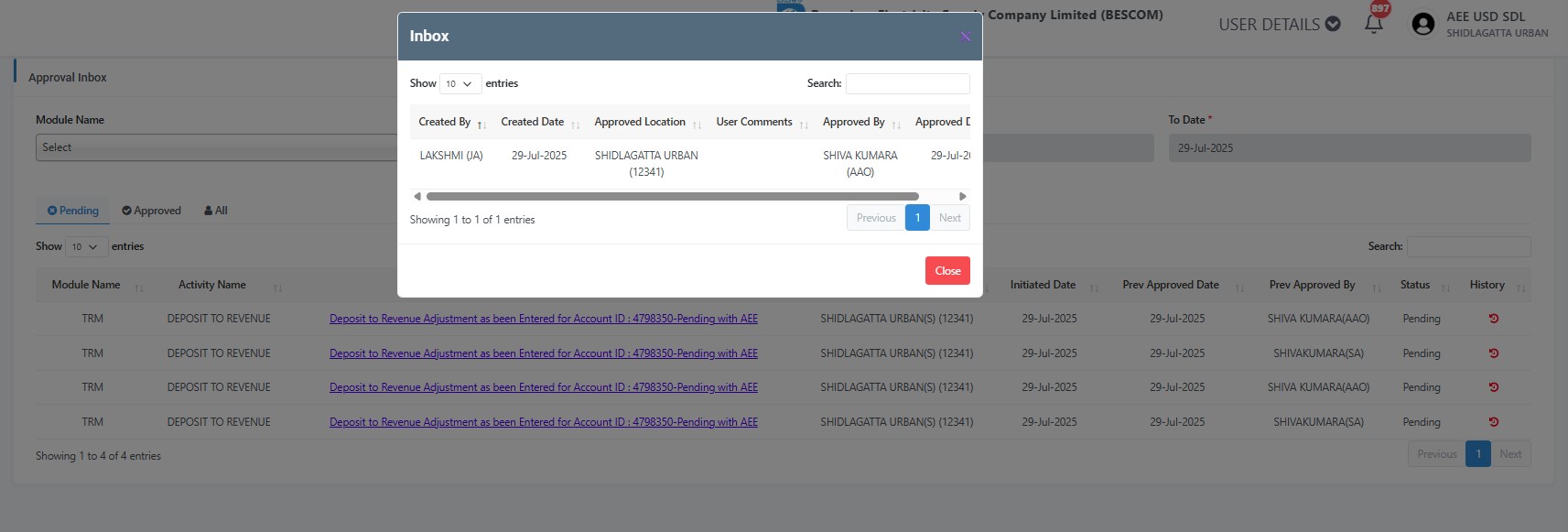Open second row Deposit to Revenue link

(x=544, y=353)
